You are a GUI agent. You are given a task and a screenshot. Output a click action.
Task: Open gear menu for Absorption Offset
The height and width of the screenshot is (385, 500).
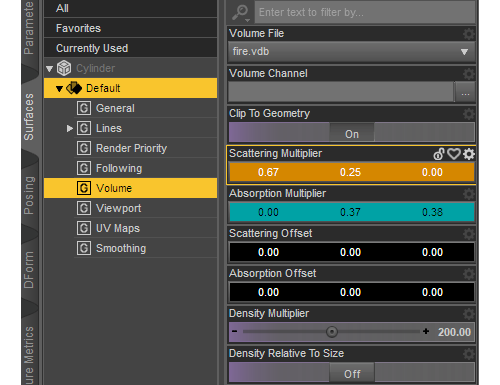click(469, 274)
